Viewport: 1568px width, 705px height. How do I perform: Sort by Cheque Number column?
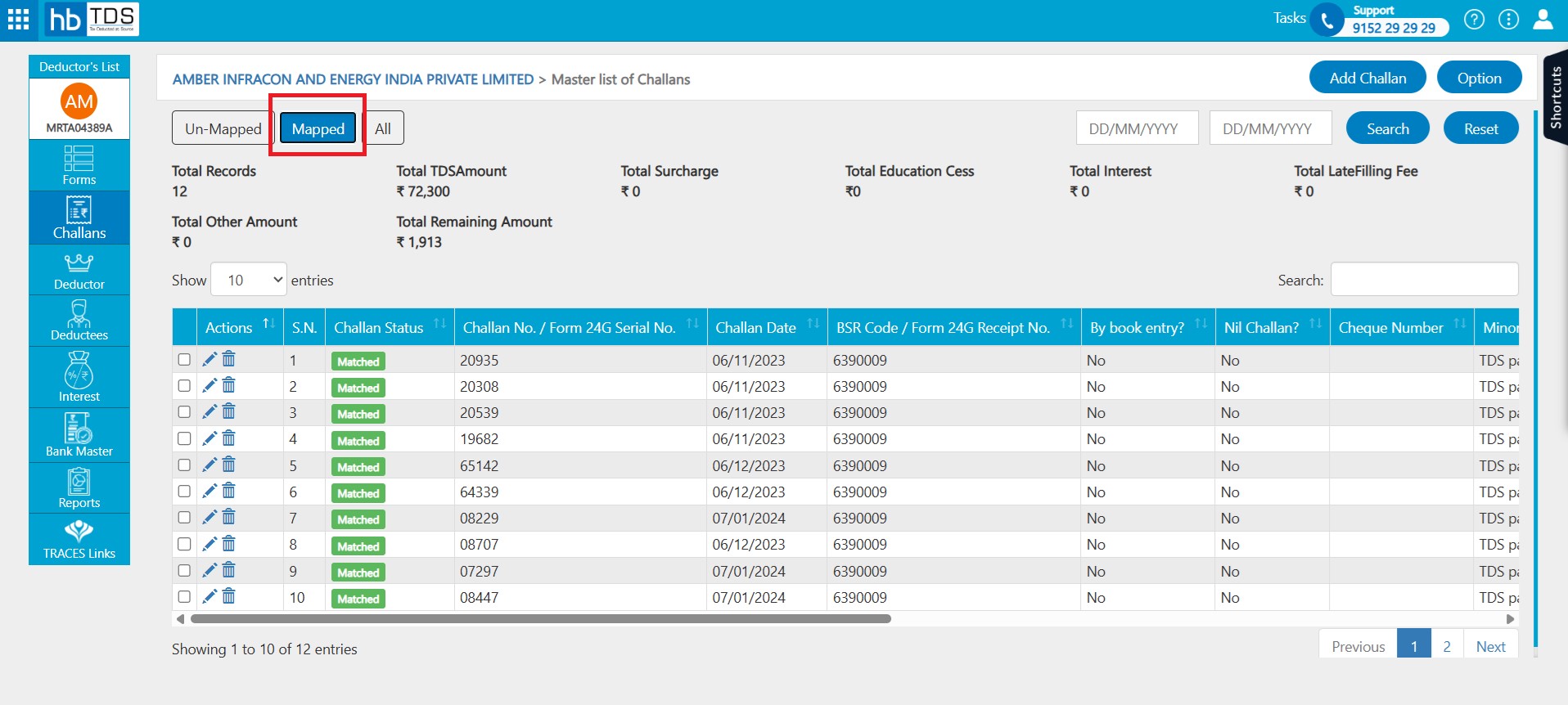pyautogui.click(x=1402, y=327)
